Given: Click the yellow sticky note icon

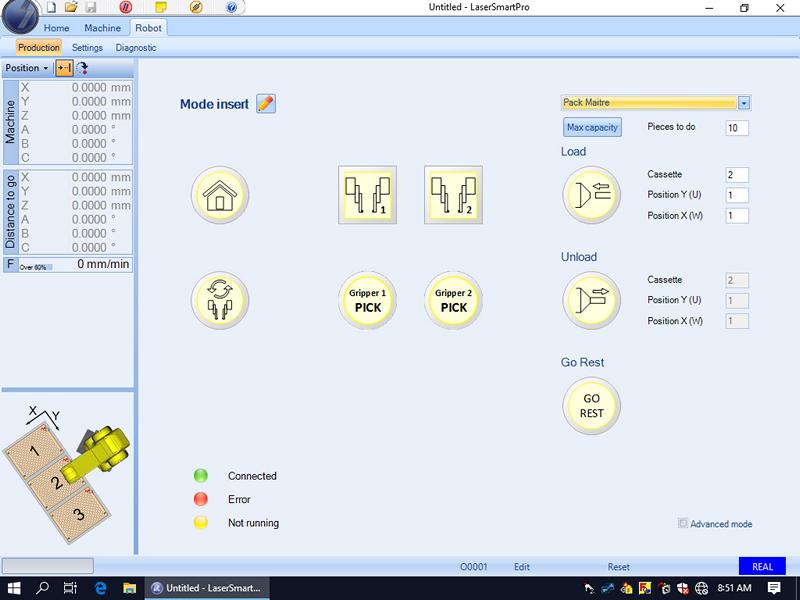Looking at the screenshot, I should (161, 8).
